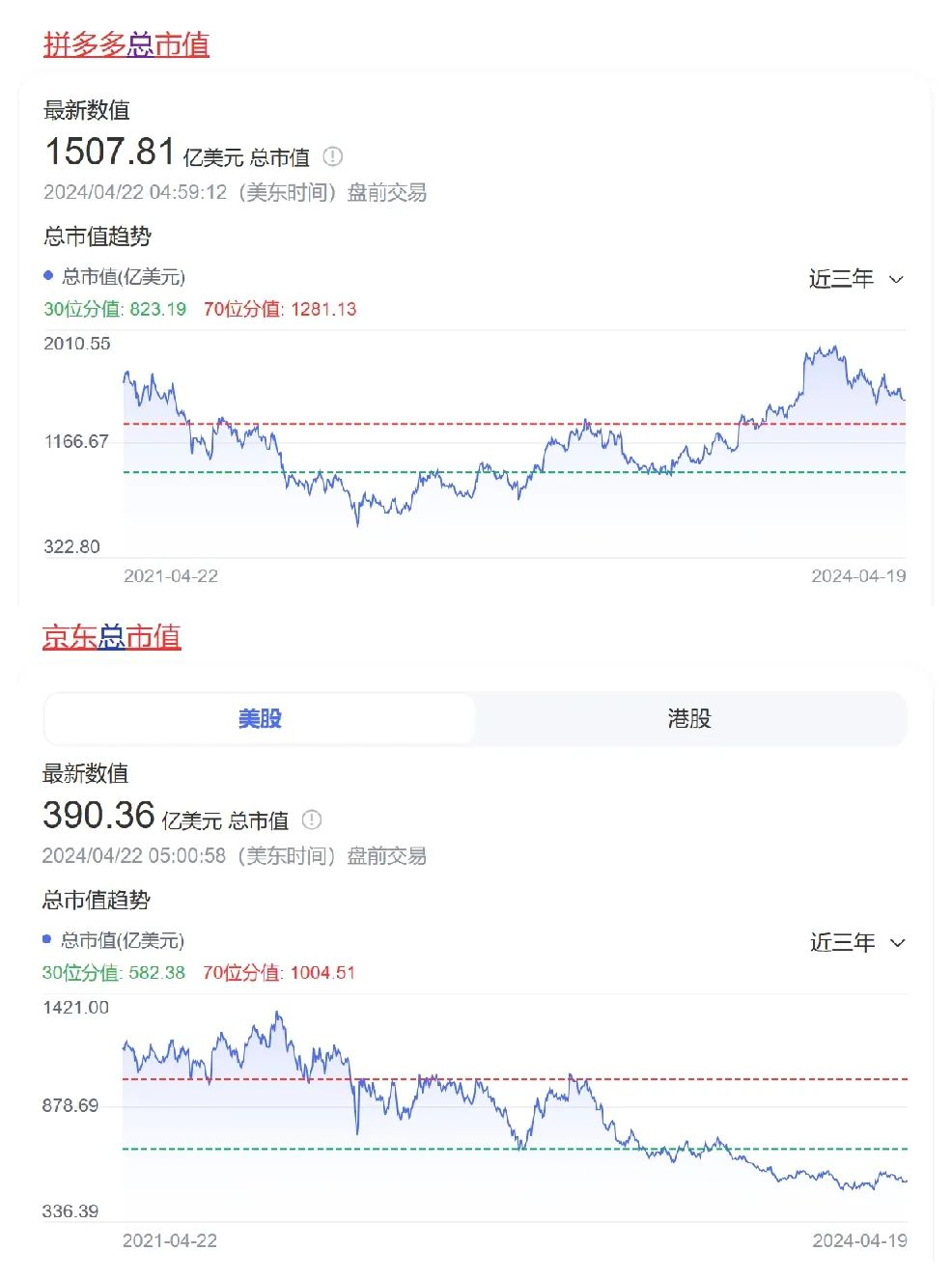Viewport: 952px width, 1279px height.
Task: Open the 拼多多总市值 heading link
Action: (x=126, y=44)
